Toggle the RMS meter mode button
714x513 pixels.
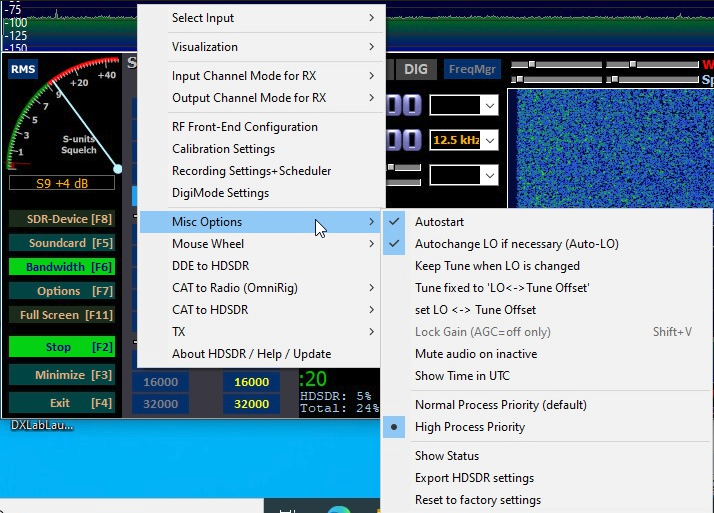click(23, 69)
